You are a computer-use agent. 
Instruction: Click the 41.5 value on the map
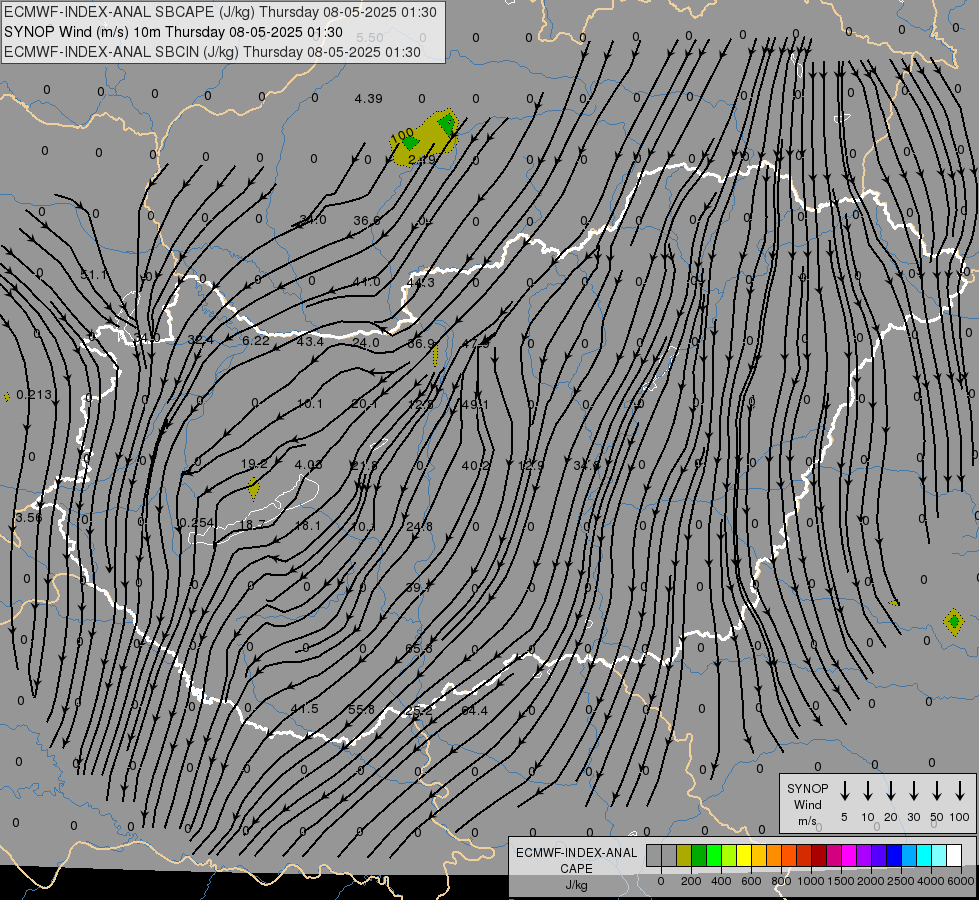pos(305,708)
